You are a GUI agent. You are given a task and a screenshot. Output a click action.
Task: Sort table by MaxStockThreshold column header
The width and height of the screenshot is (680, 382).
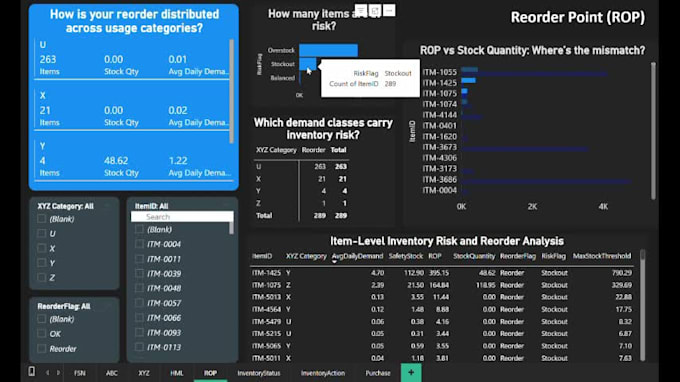602,256
